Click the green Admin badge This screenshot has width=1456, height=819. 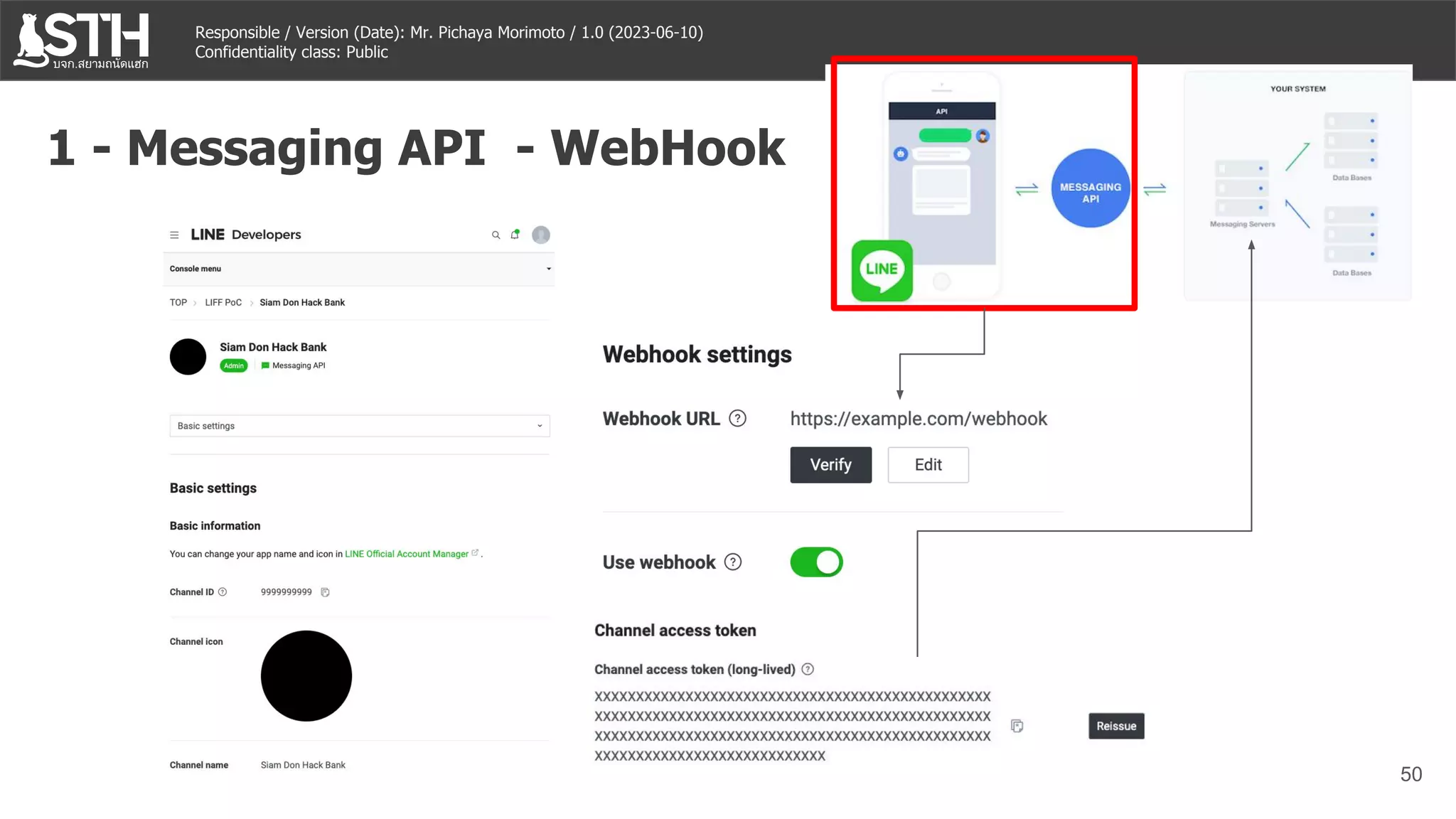coord(233,365)
